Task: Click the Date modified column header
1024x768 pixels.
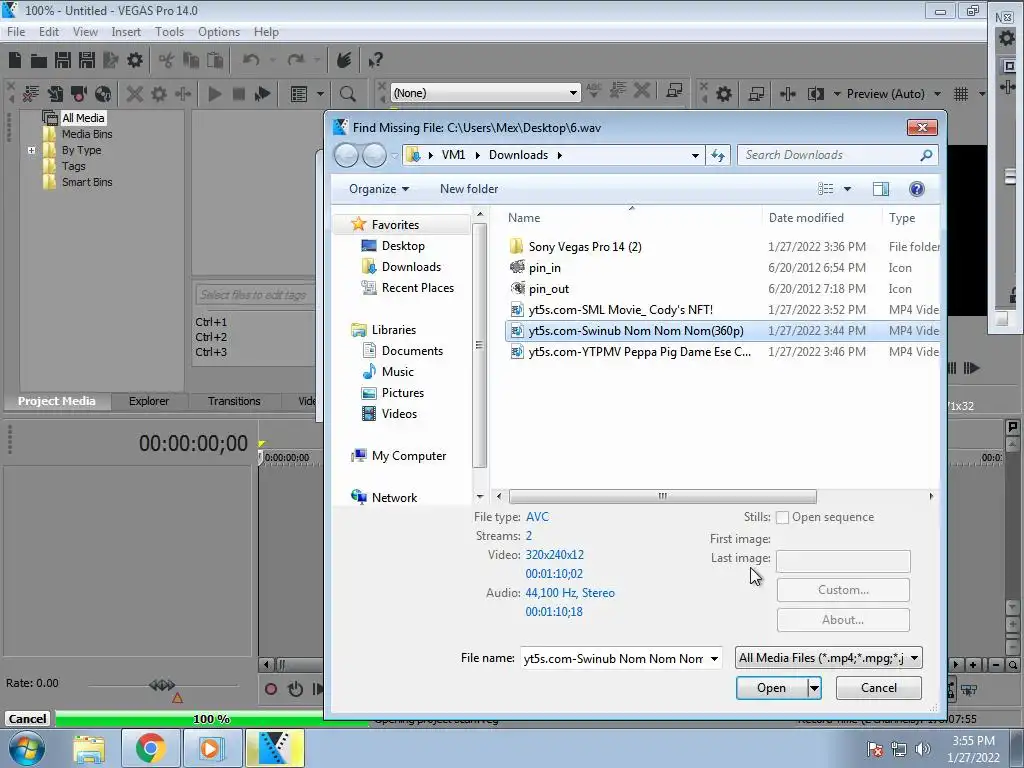Action: (806, 218)
